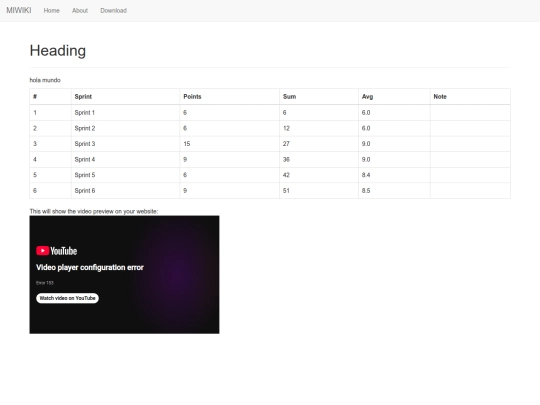
Task: Click row number 6 in the table
Action: [35, 190]
